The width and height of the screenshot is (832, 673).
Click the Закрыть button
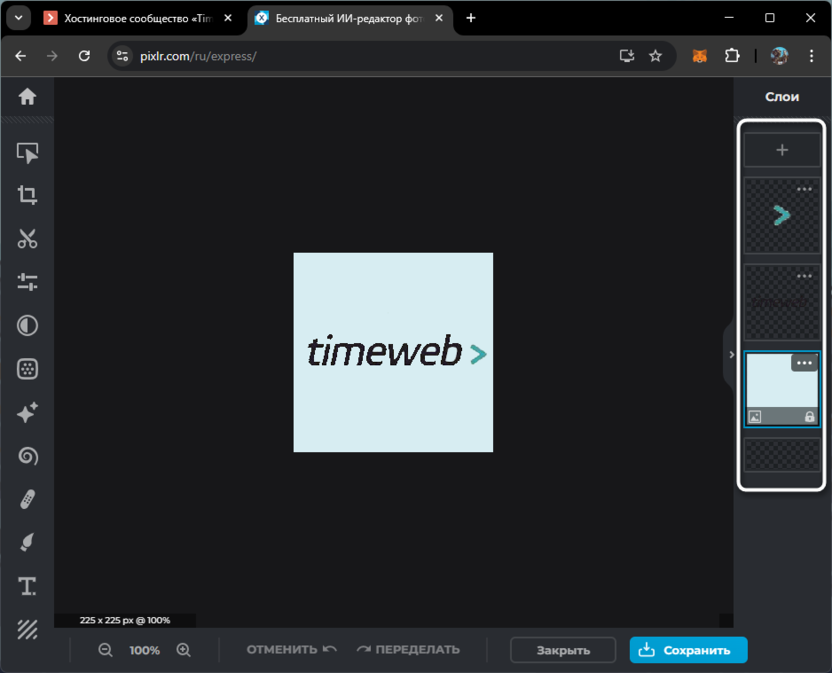[563, 650]
